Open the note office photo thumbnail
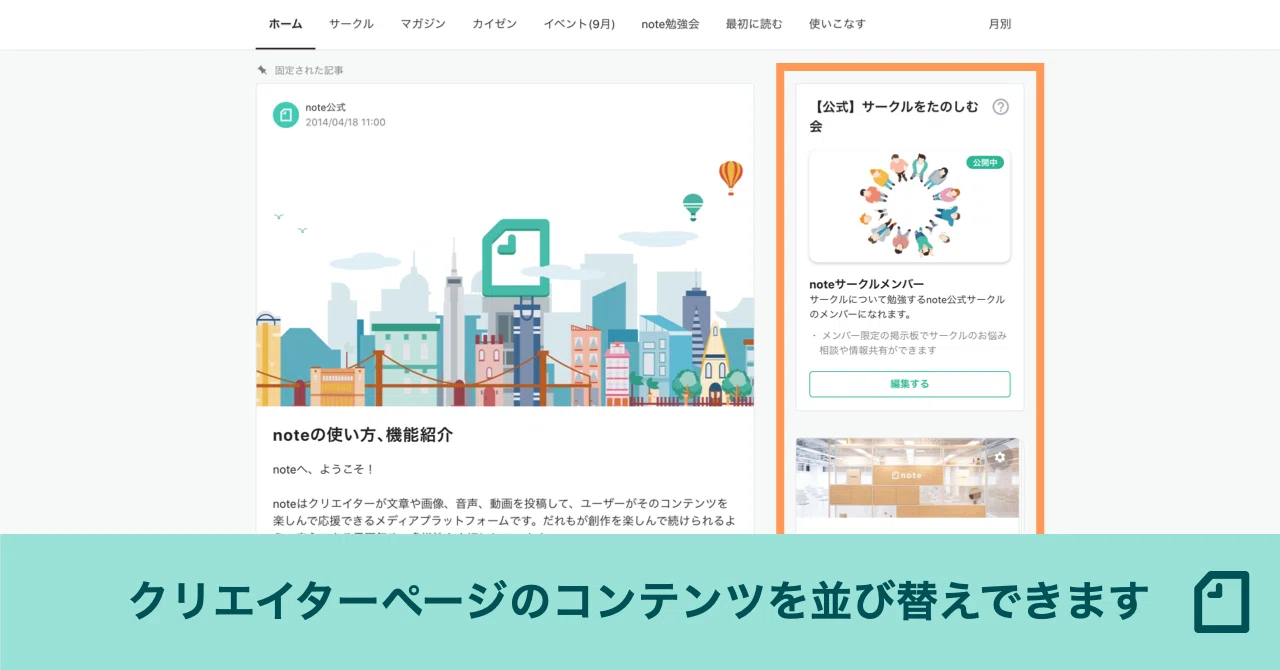1280x670 pixels. (908, 478)
